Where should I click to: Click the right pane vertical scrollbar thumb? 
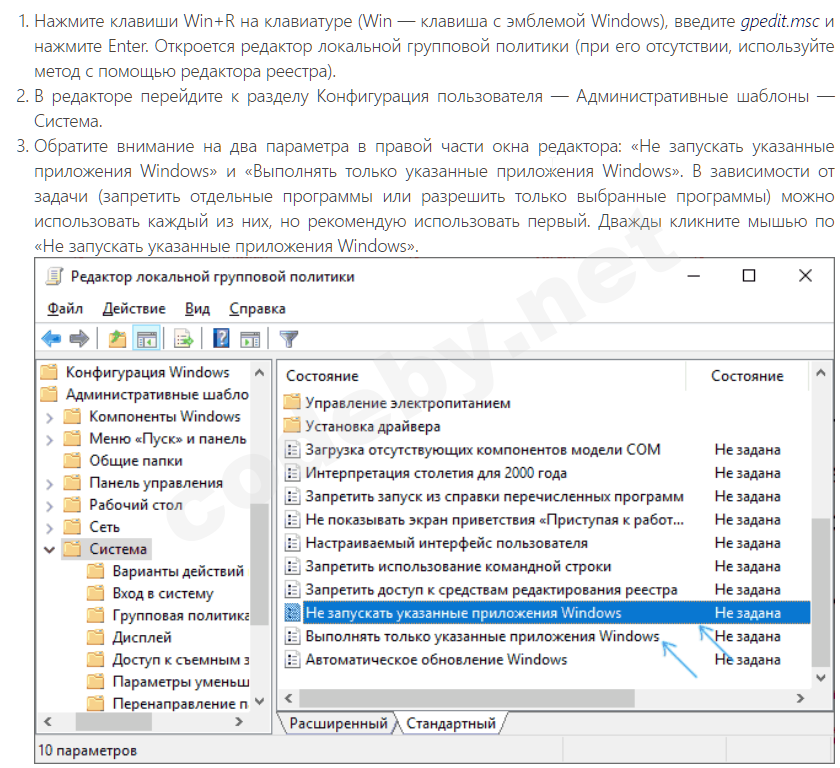pyautogui.click(x=820, y=590)
